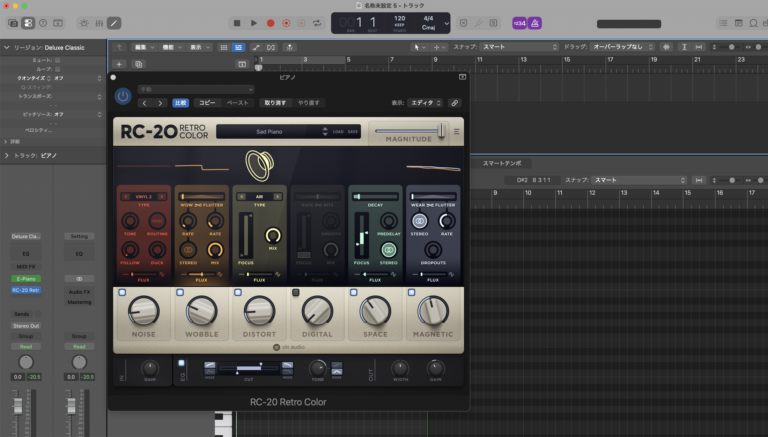Click the Stop transport button
This screenshot has width=768, height=437.
point(237,23)
